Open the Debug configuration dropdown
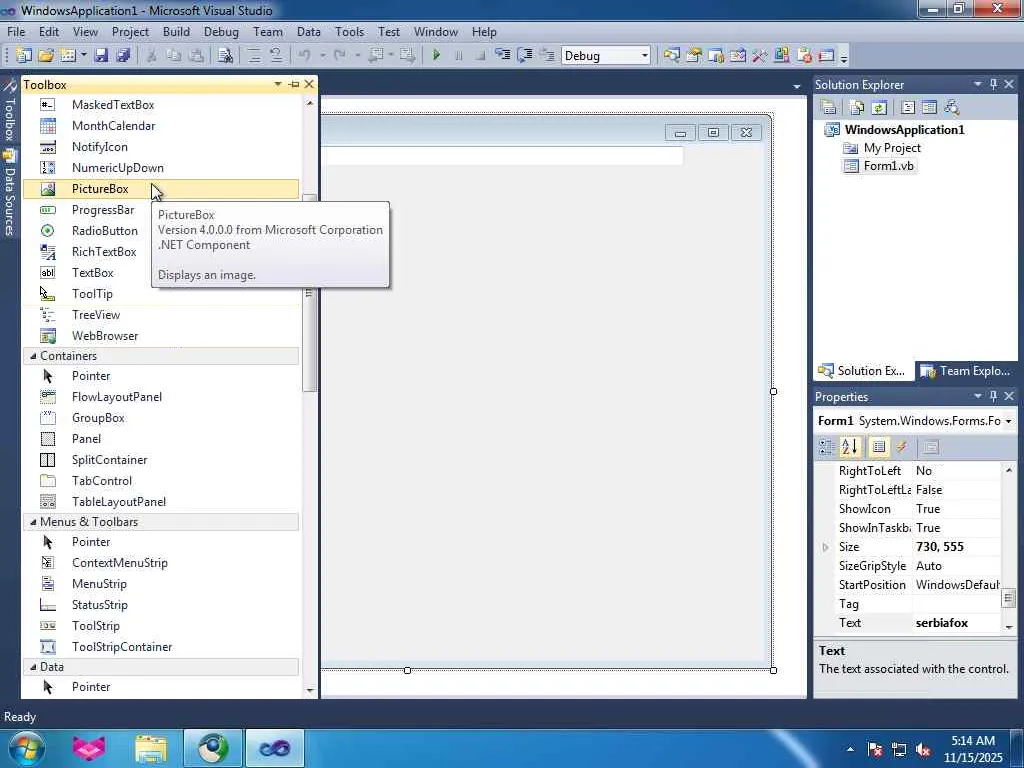The height and width of the screenshot is (768, 1024). tap(645, 56)
